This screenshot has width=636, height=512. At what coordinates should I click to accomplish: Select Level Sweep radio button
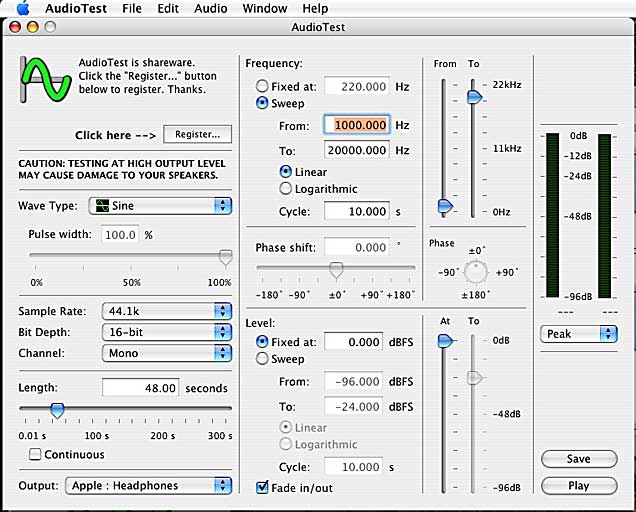tap(262, 359)
